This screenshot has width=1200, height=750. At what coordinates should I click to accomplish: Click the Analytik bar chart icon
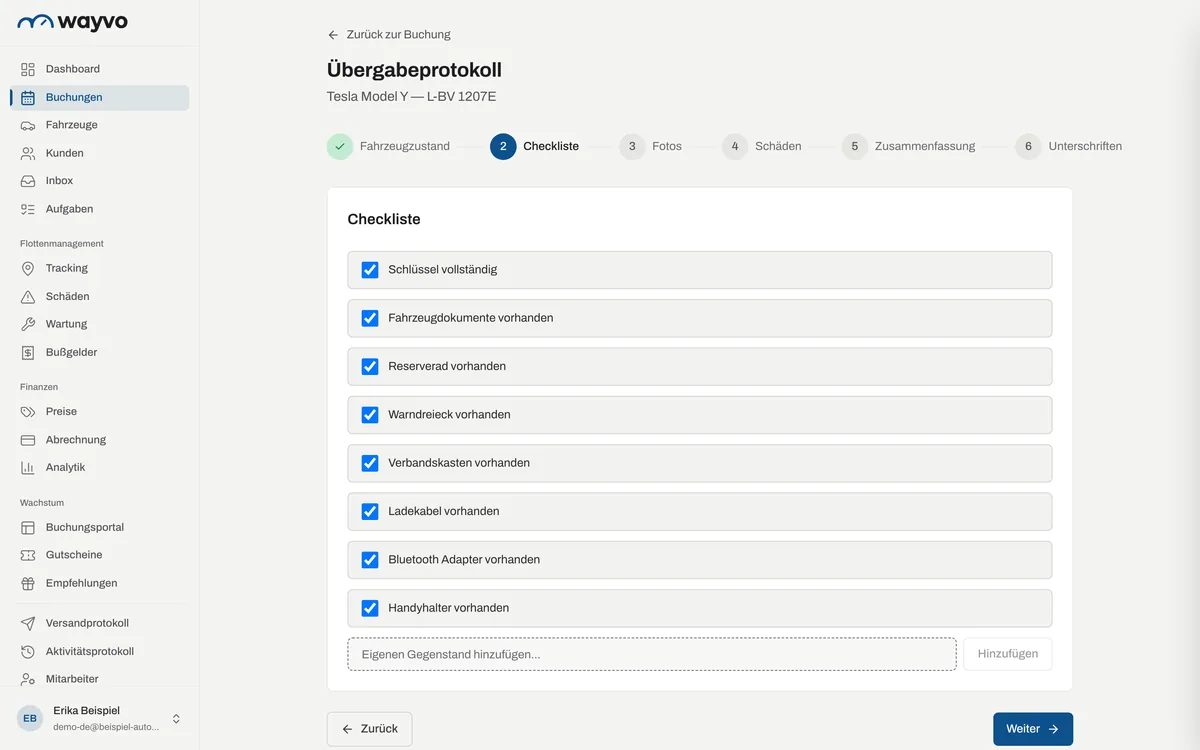pos(28,467)
